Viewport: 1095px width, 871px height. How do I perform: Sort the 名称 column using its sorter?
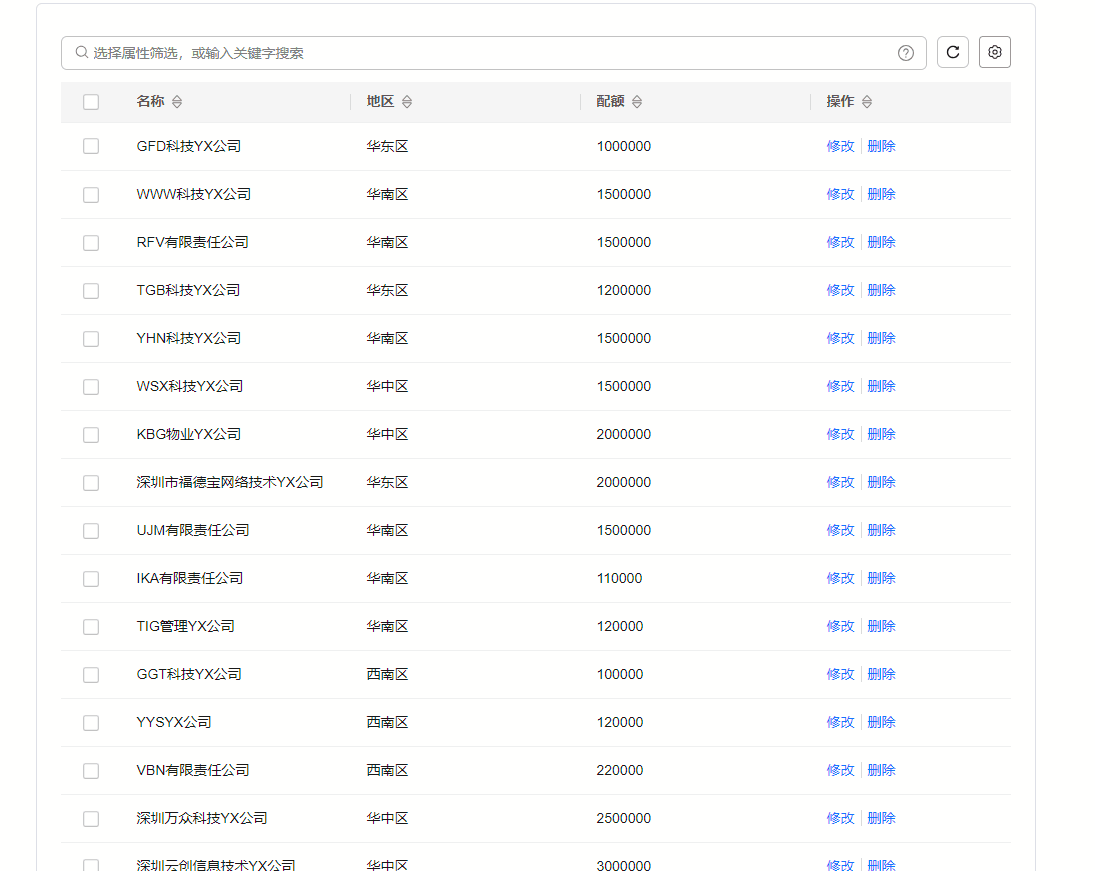tap(178, 101)
